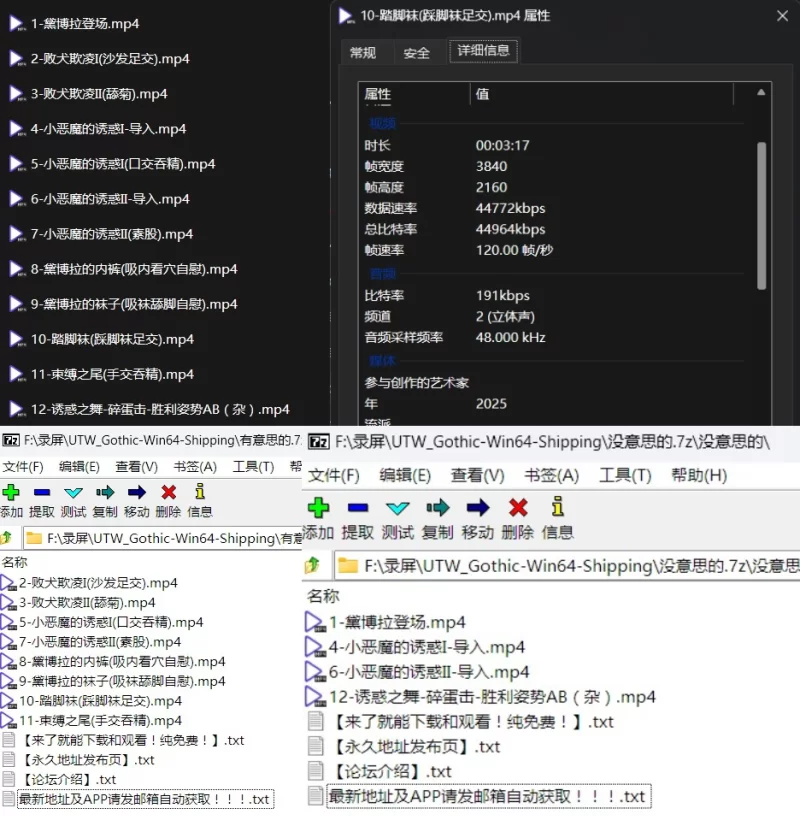Sort by the 名称 column header in right window

click(323, 596)
